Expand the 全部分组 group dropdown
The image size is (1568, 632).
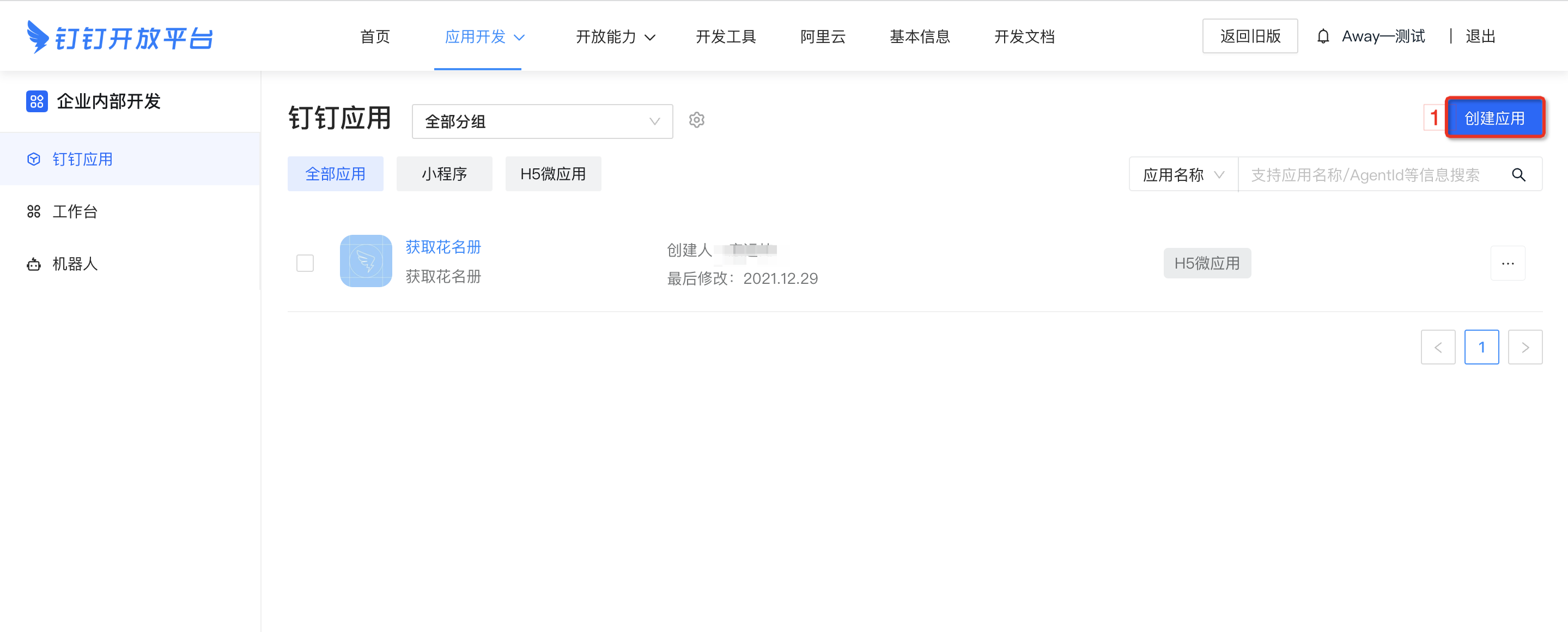click(542, 121)
